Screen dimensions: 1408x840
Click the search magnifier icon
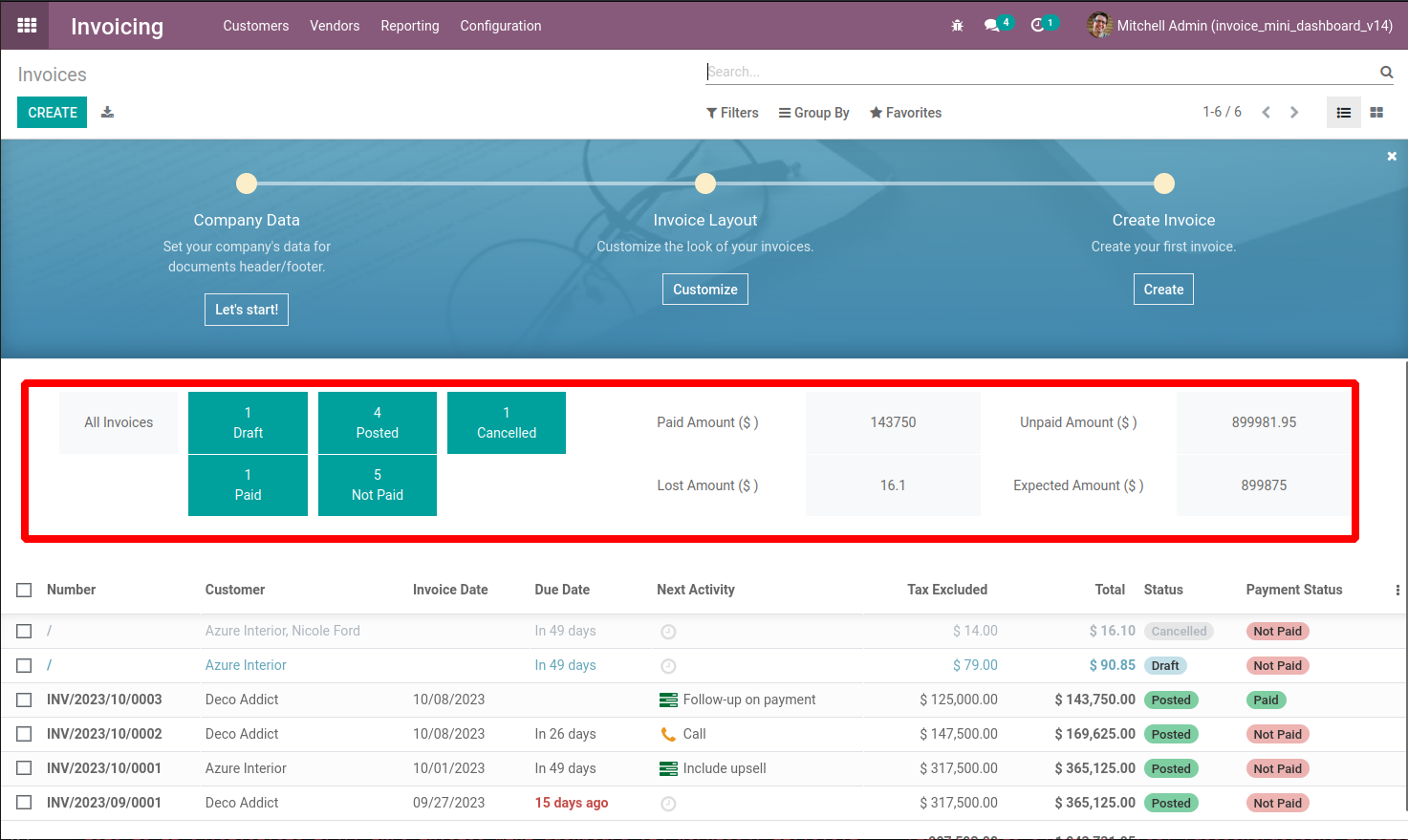pyautogui.click(x=1386, y=72)
